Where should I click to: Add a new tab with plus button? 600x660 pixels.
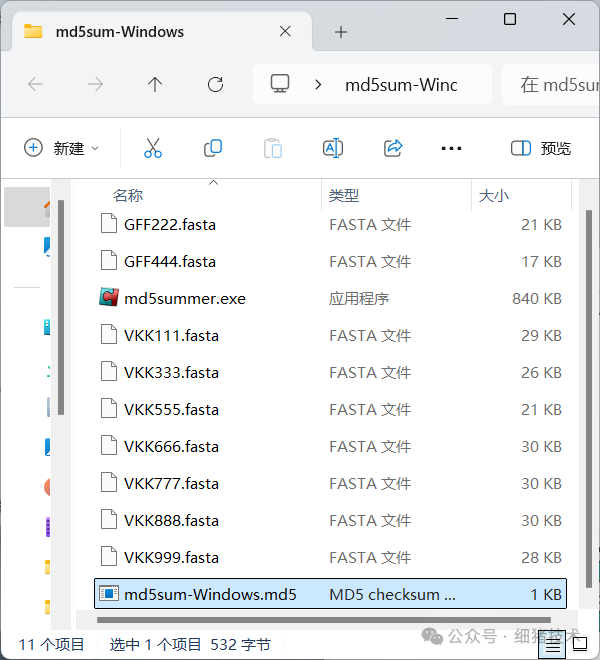pyautogui.click(x=340, y=32)
